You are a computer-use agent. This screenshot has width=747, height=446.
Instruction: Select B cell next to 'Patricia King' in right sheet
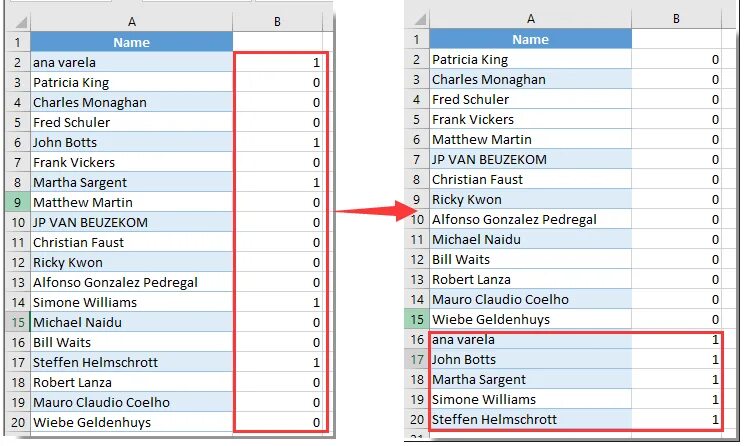676,59
